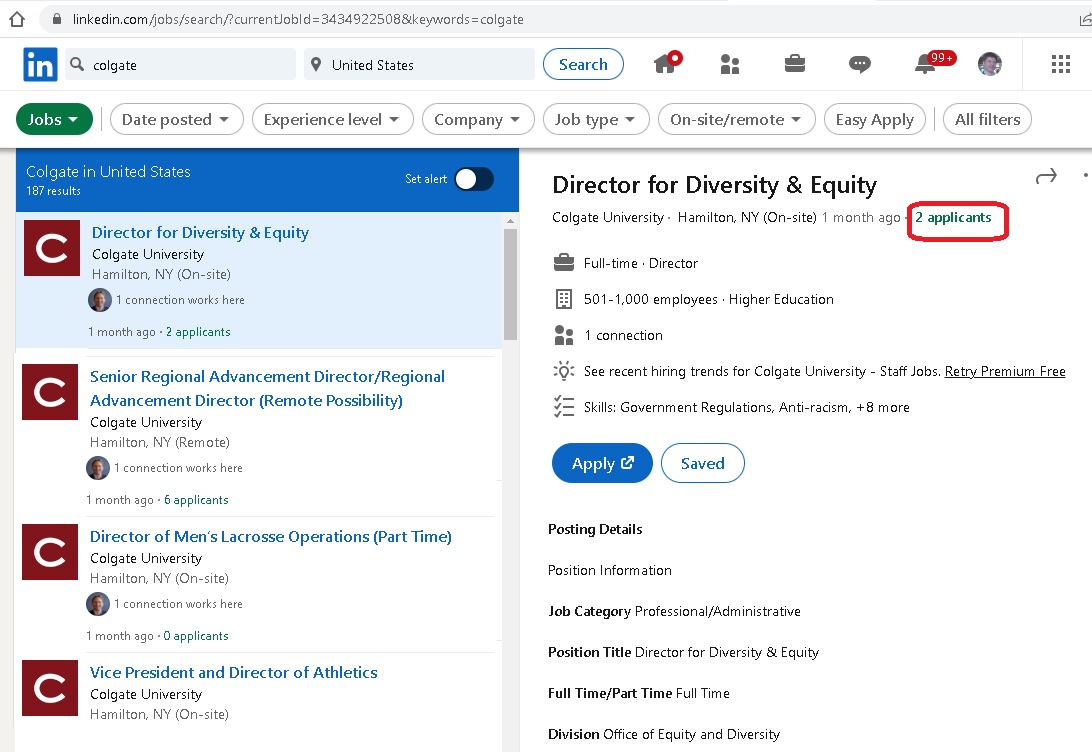The height and width of the screenshot is (752, 1092).
Task: Click the Colgate logo for Senior Regional Advancement Director
Action: pyautogui.click(x=50, y=392)
